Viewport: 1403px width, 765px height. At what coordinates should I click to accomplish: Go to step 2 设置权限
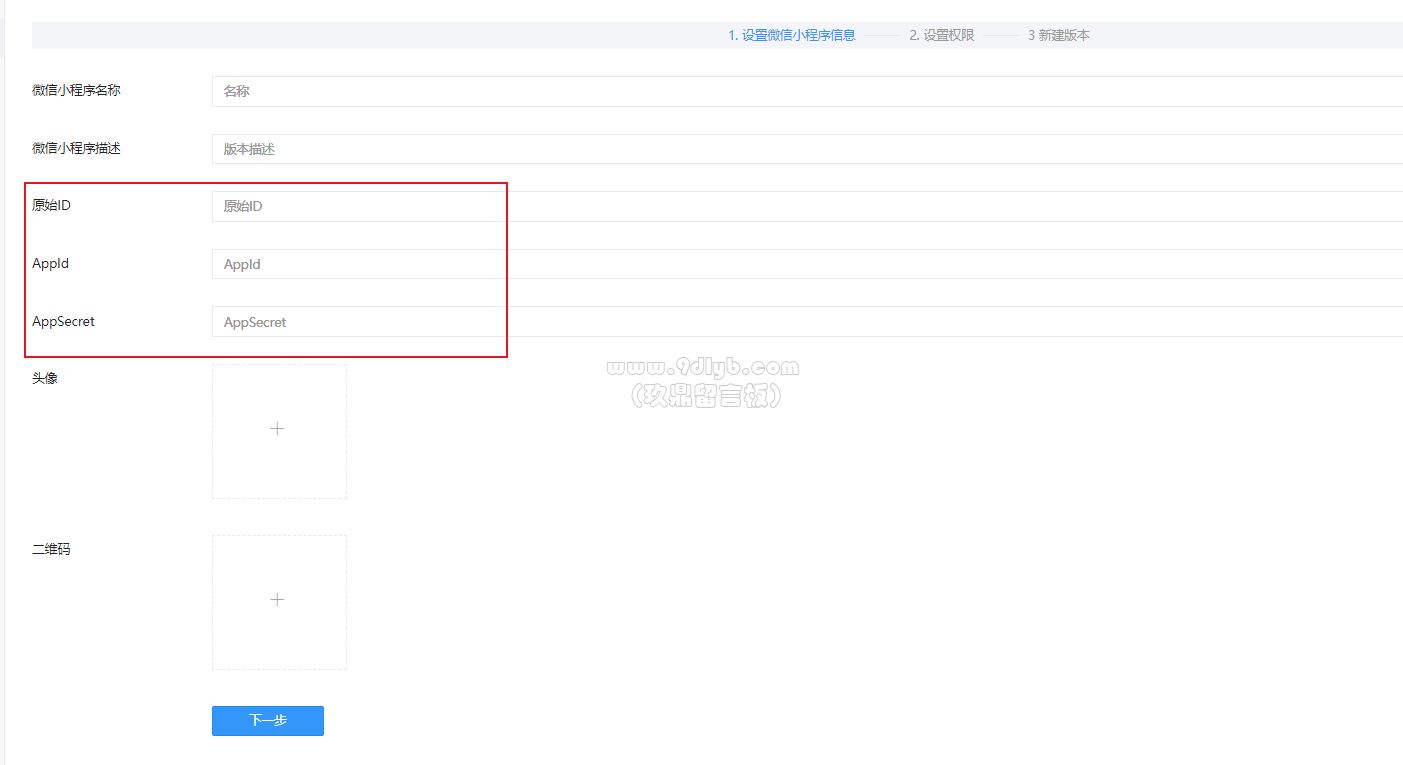tap(942, 35)
